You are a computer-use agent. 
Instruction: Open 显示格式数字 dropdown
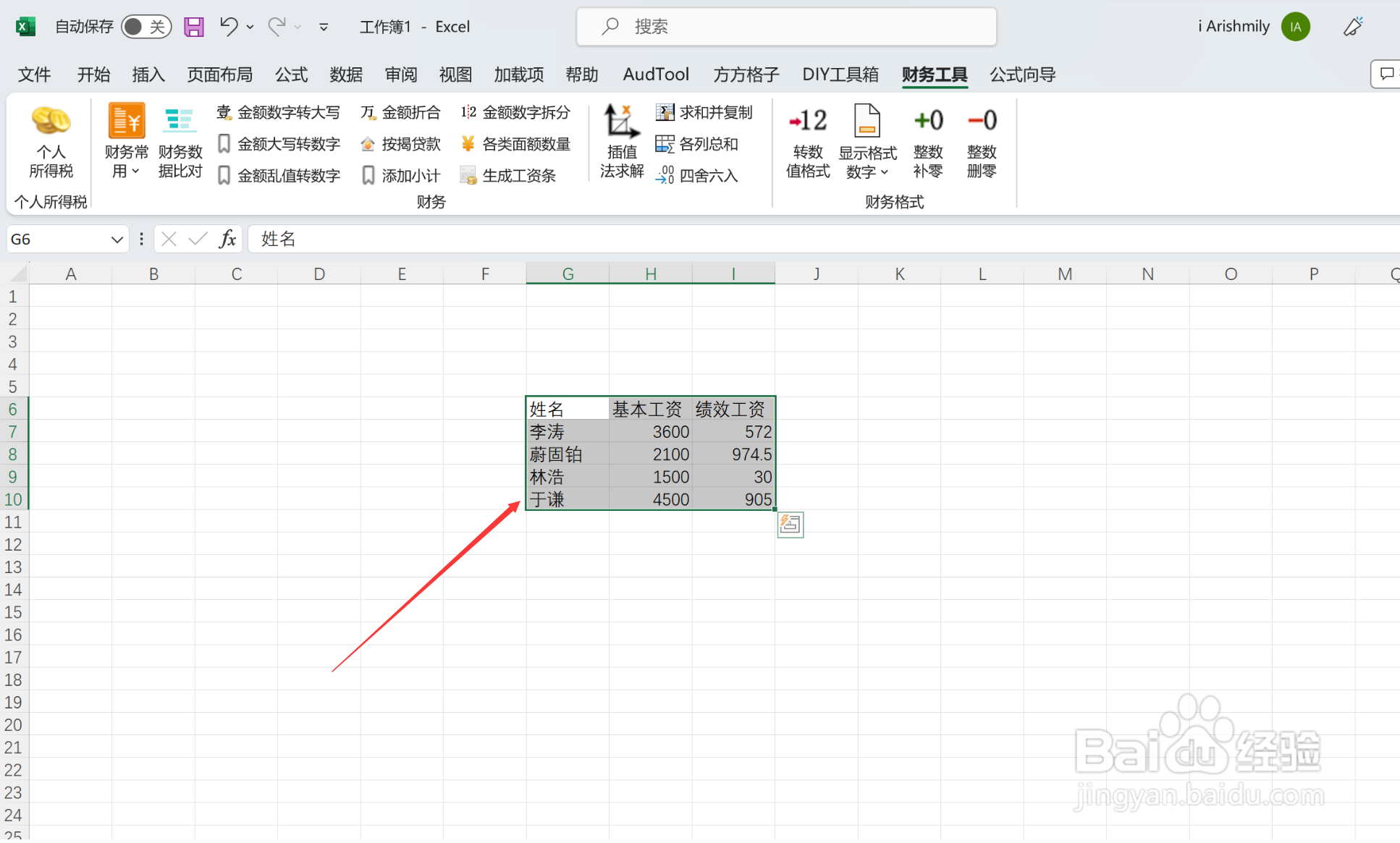coord(867,142)
